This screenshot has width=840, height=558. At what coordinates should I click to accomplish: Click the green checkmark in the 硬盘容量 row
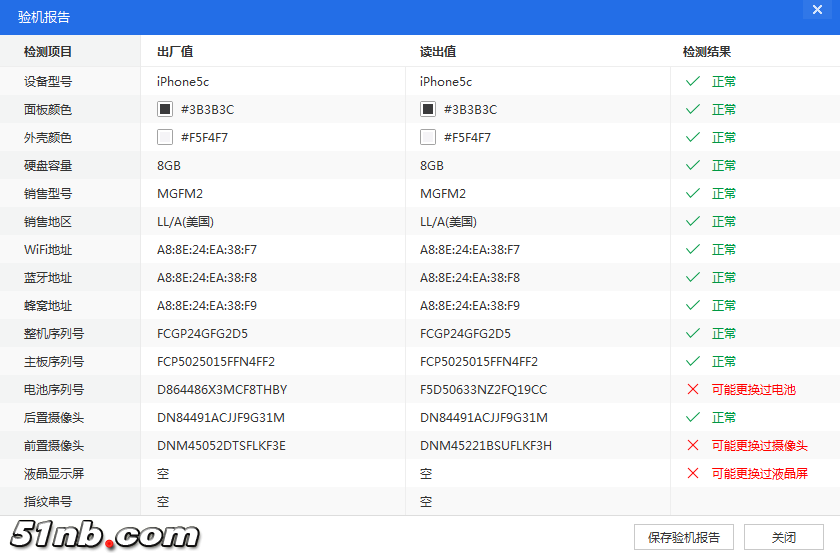click(x=692, y=165)
